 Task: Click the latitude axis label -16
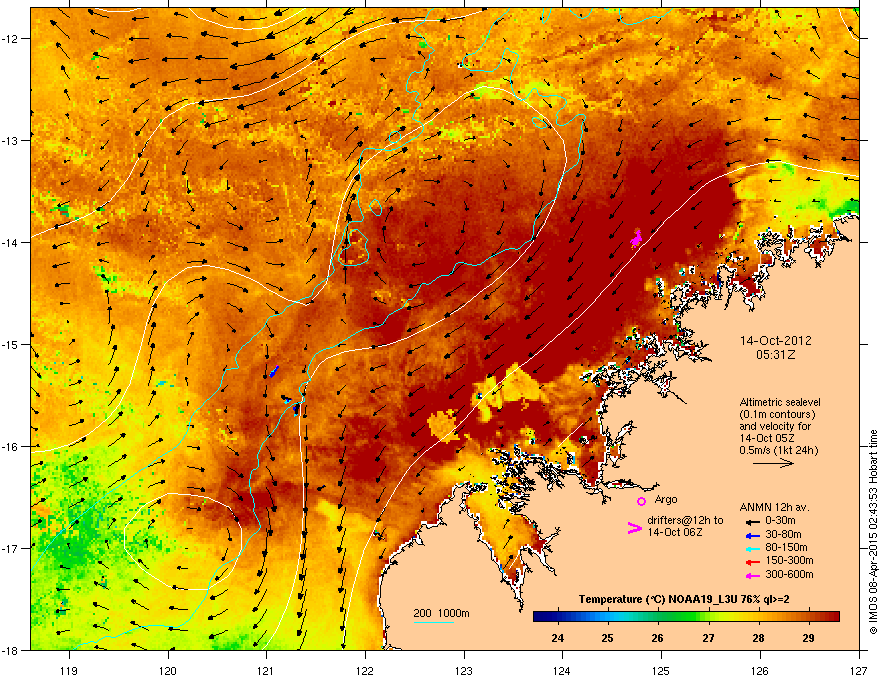(11, 447)
